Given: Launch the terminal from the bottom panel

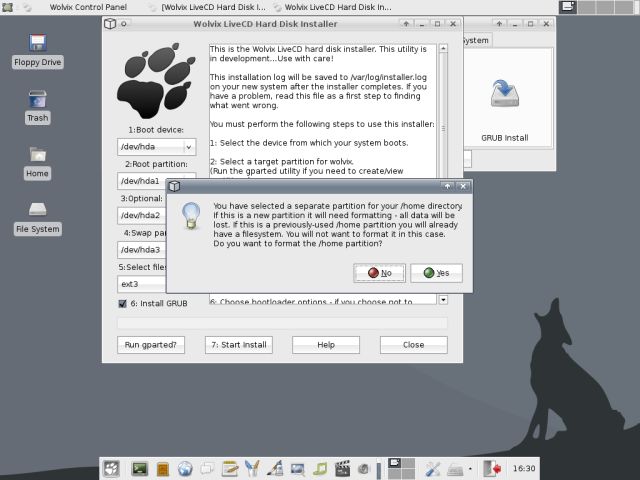Looking at the screenshot, I should 139,468.
